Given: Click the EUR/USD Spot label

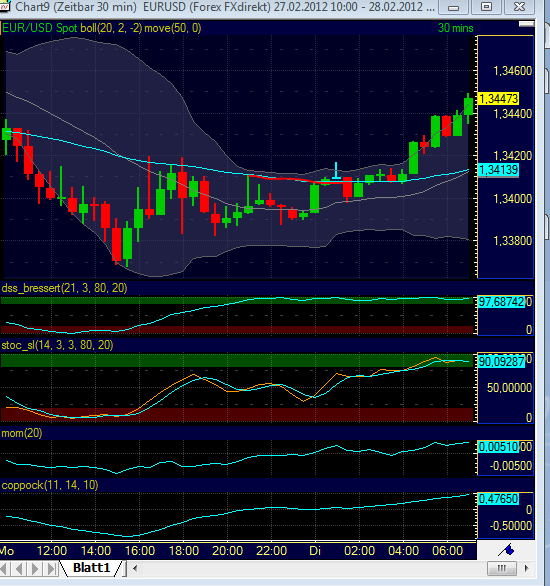Looking at the screenshot, I should click(x=39, y=28).
